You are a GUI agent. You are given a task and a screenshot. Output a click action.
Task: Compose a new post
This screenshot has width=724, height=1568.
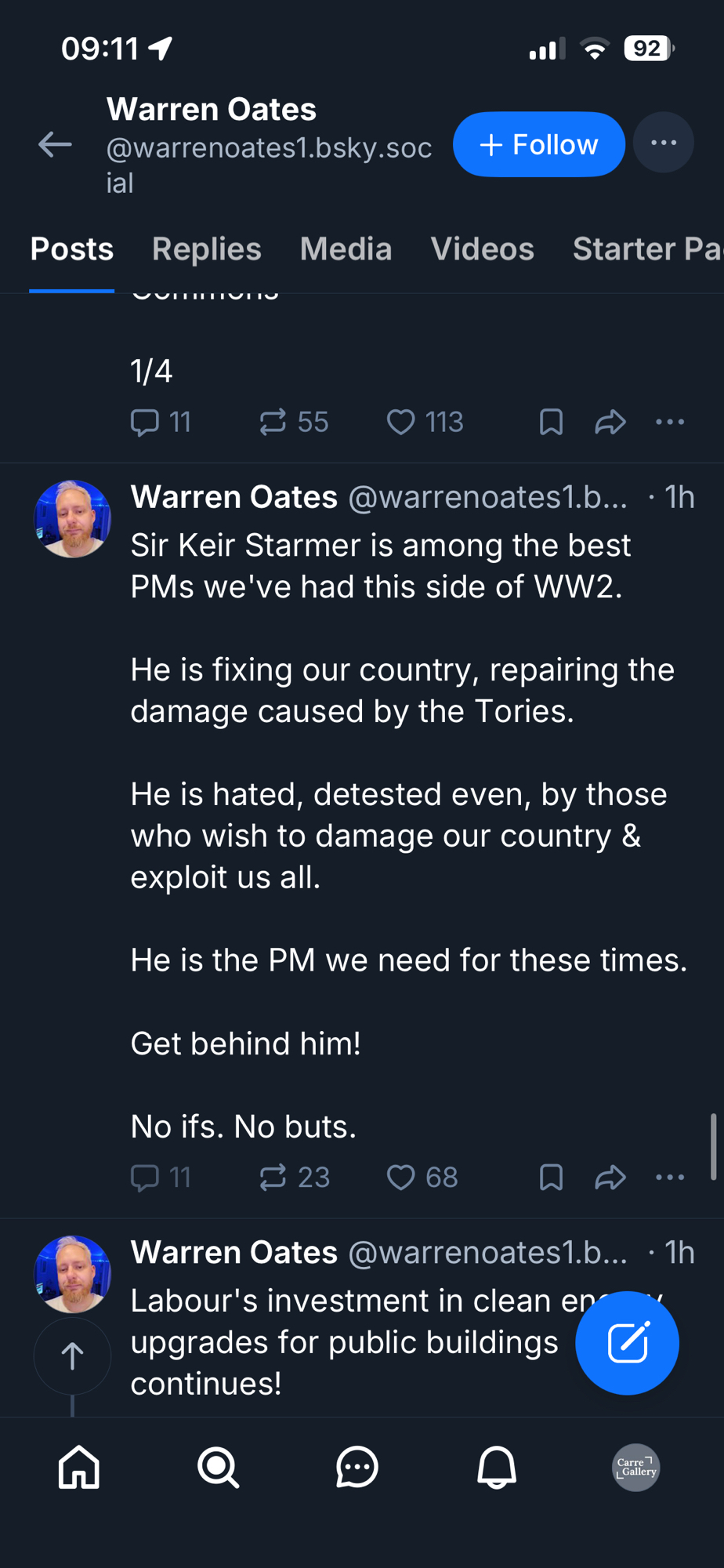pos(627,1343)
